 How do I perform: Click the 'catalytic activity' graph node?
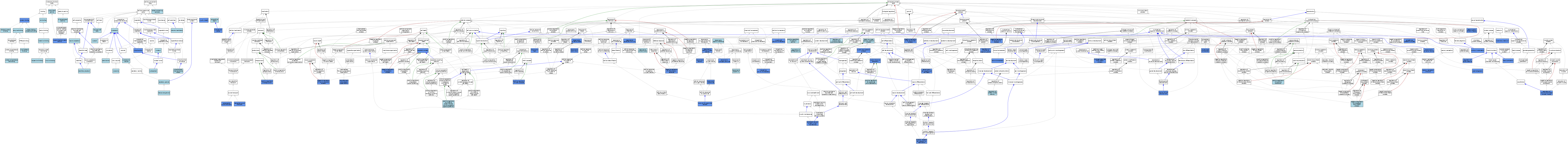[63, 12]
